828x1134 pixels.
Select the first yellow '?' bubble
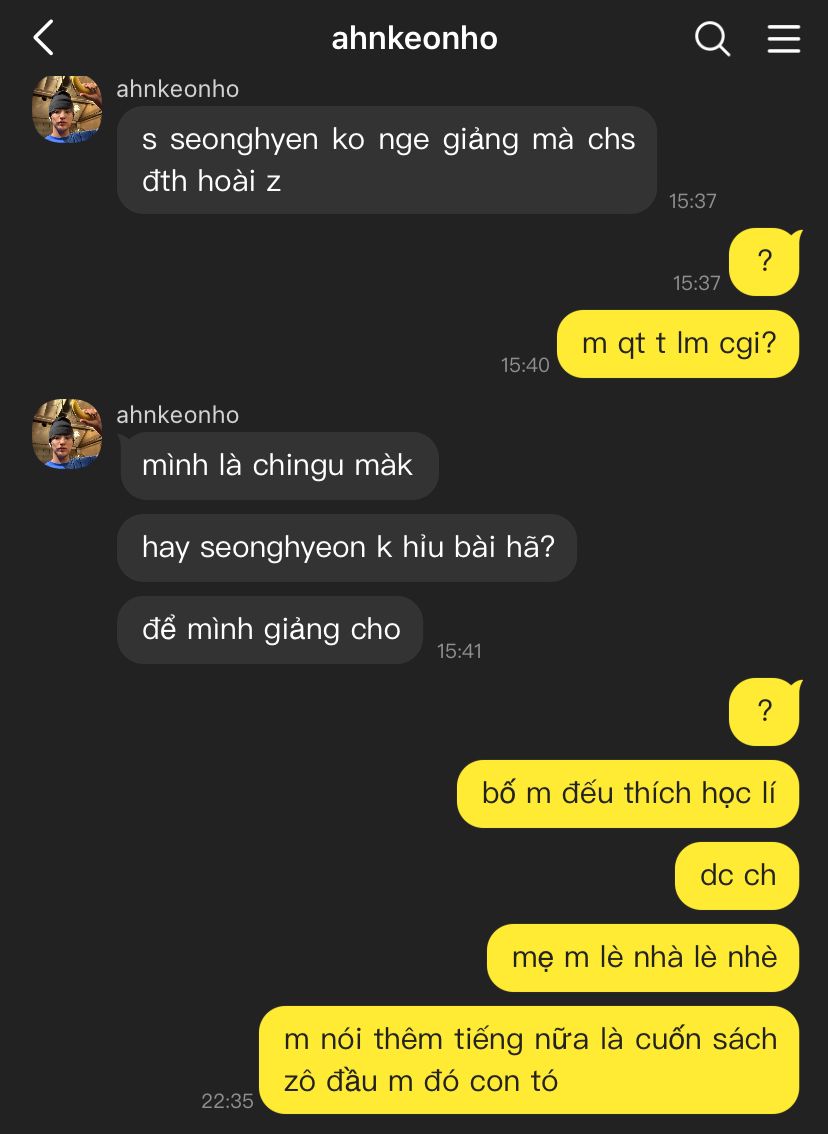(x=765, y=262)
